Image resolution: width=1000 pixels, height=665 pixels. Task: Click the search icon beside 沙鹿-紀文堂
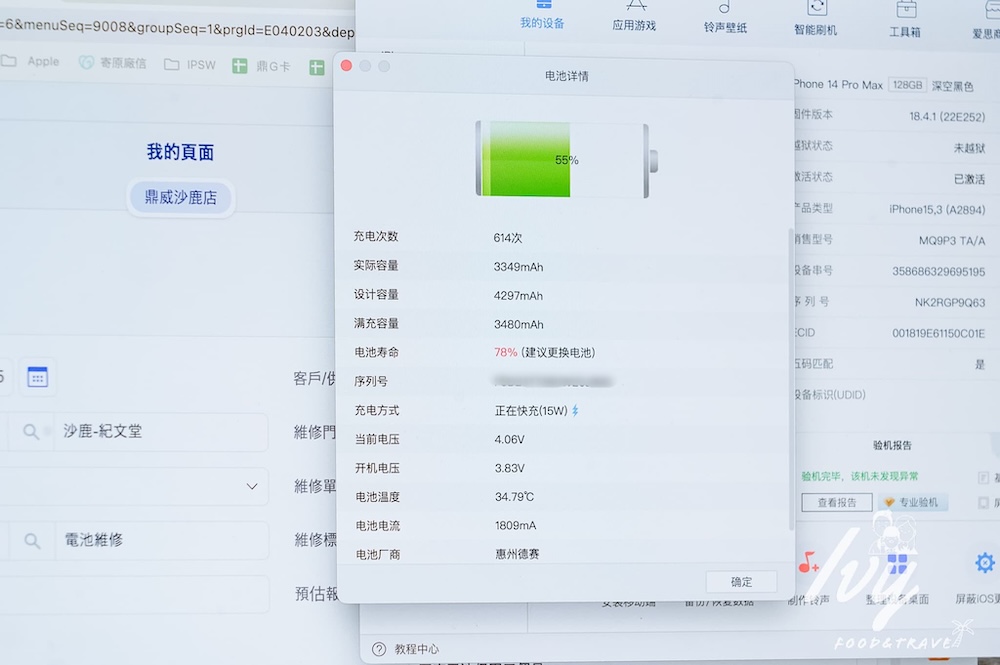point(31,432)
